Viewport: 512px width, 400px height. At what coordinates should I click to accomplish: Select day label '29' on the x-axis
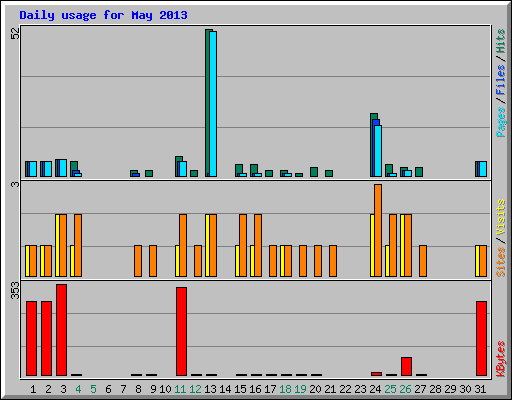pyautogui.click(x=450, y=389)
